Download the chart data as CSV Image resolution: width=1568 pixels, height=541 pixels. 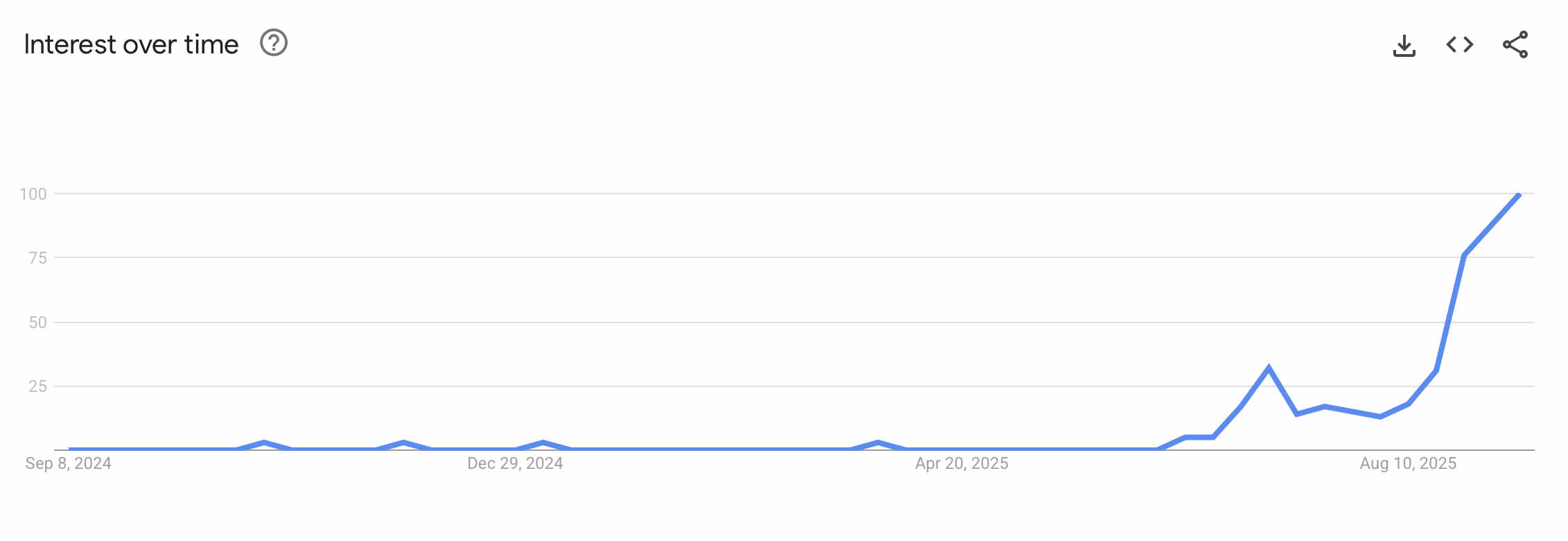click(1404, 46)
